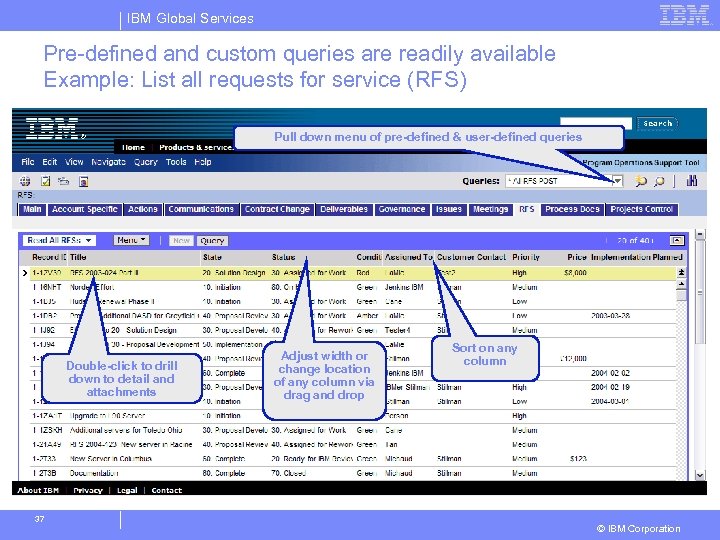
Task: Select the RFS tab
Action: point(526,209)
